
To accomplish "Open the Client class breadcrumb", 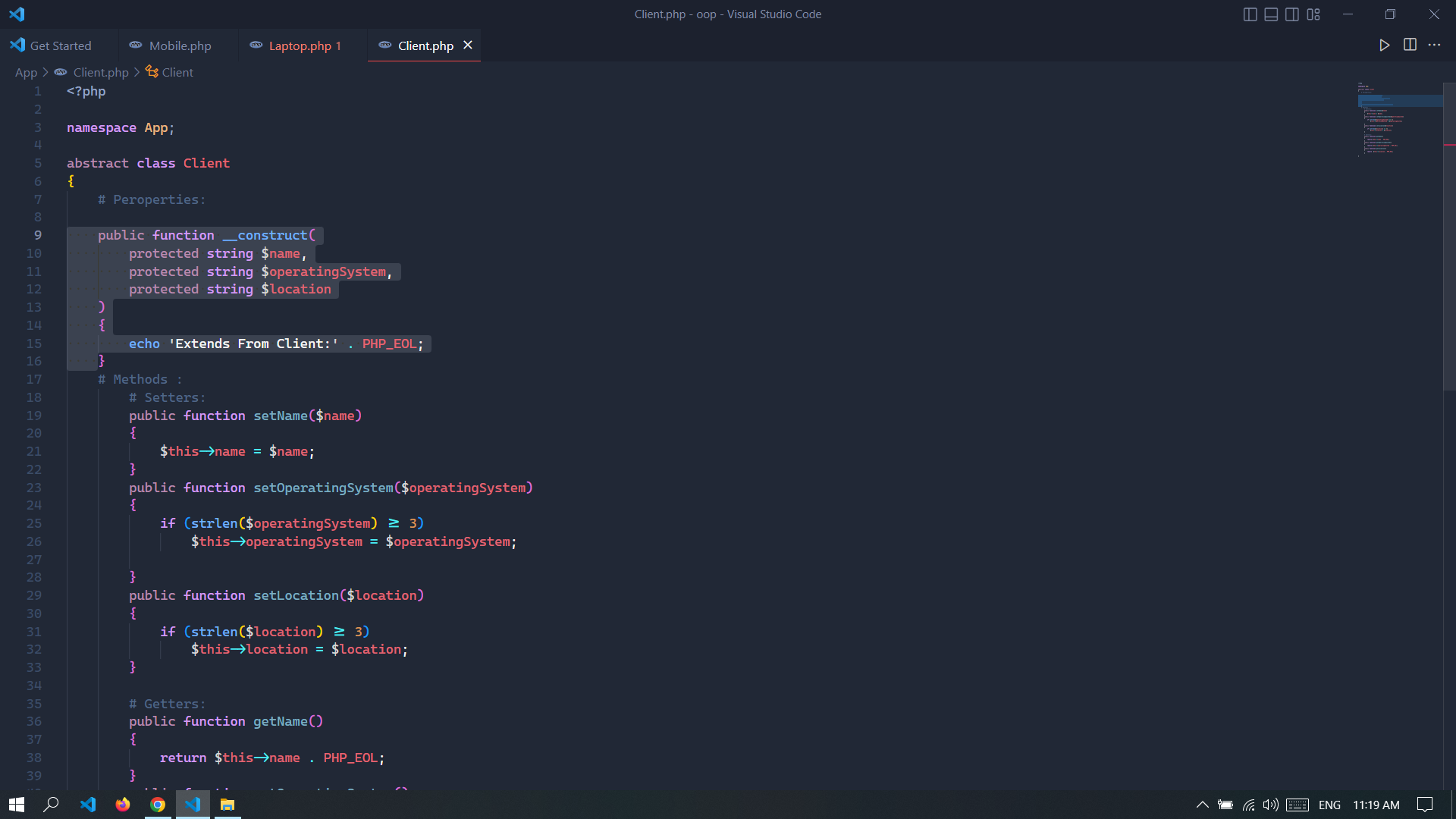I will pos(177,72).
